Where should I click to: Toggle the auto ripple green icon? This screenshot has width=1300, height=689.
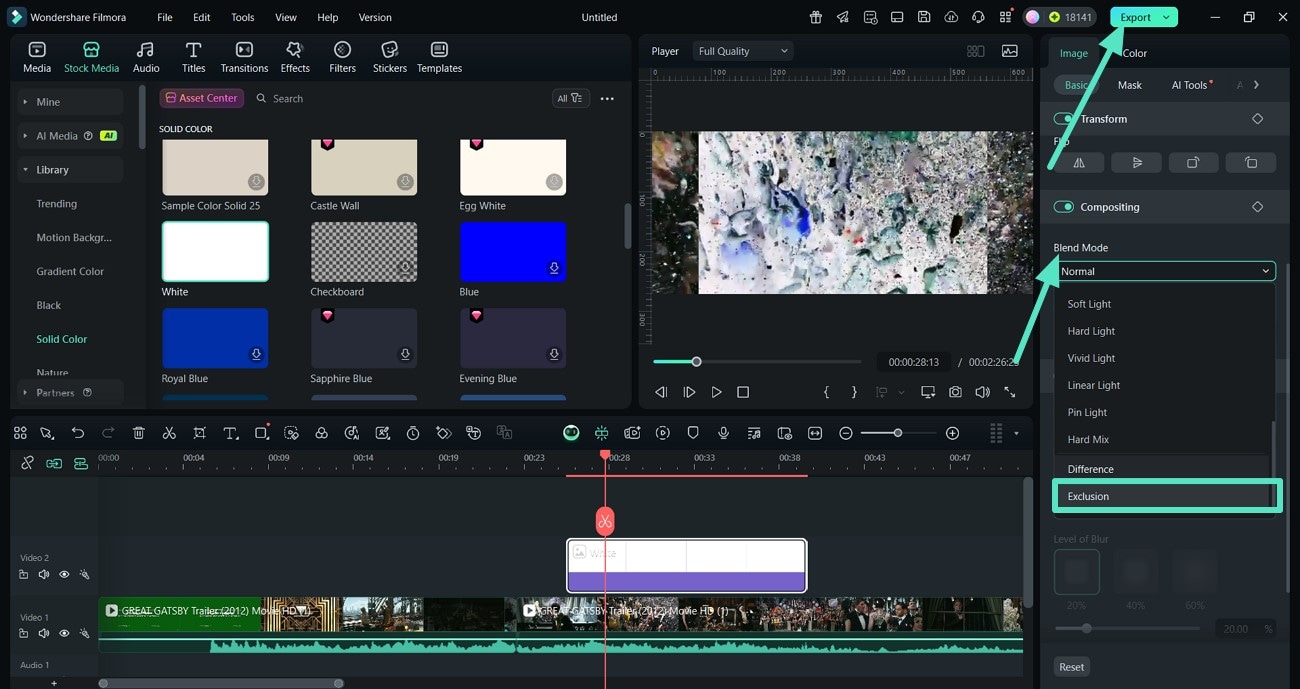54,463
